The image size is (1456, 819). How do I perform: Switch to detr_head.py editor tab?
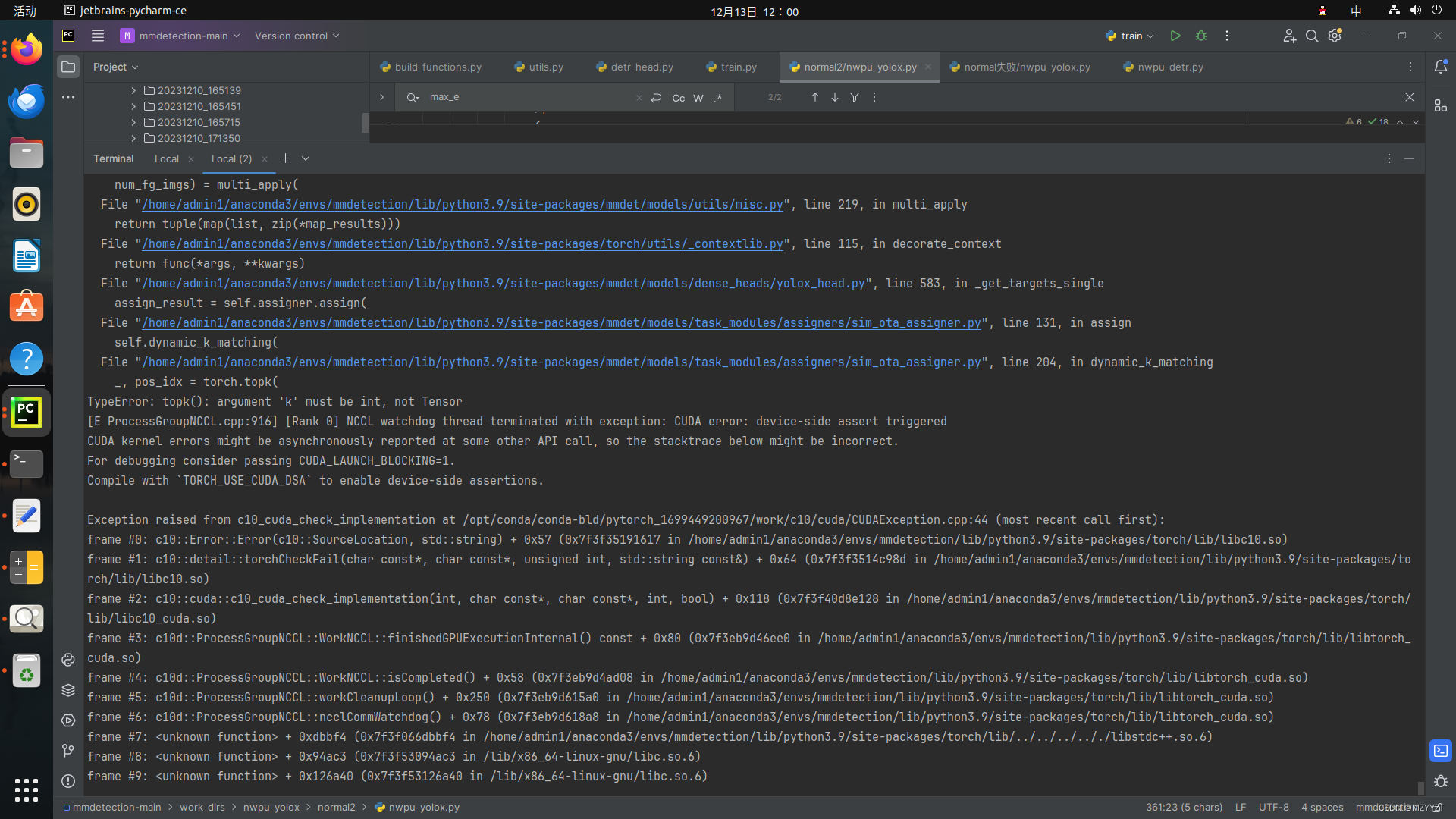(635, 67)
